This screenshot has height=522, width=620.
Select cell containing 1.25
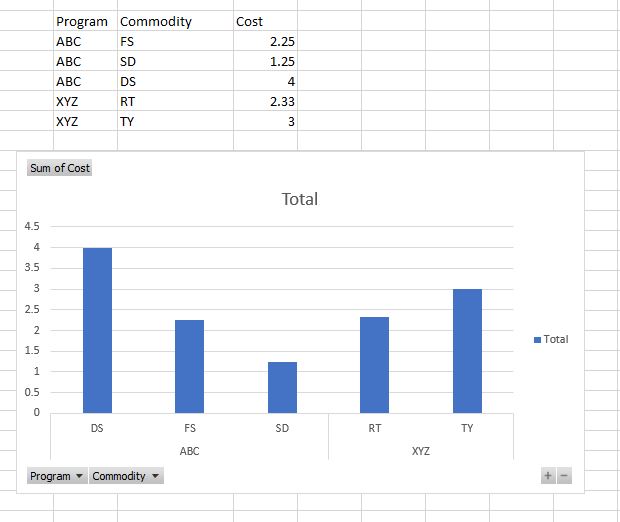point(265,61)
